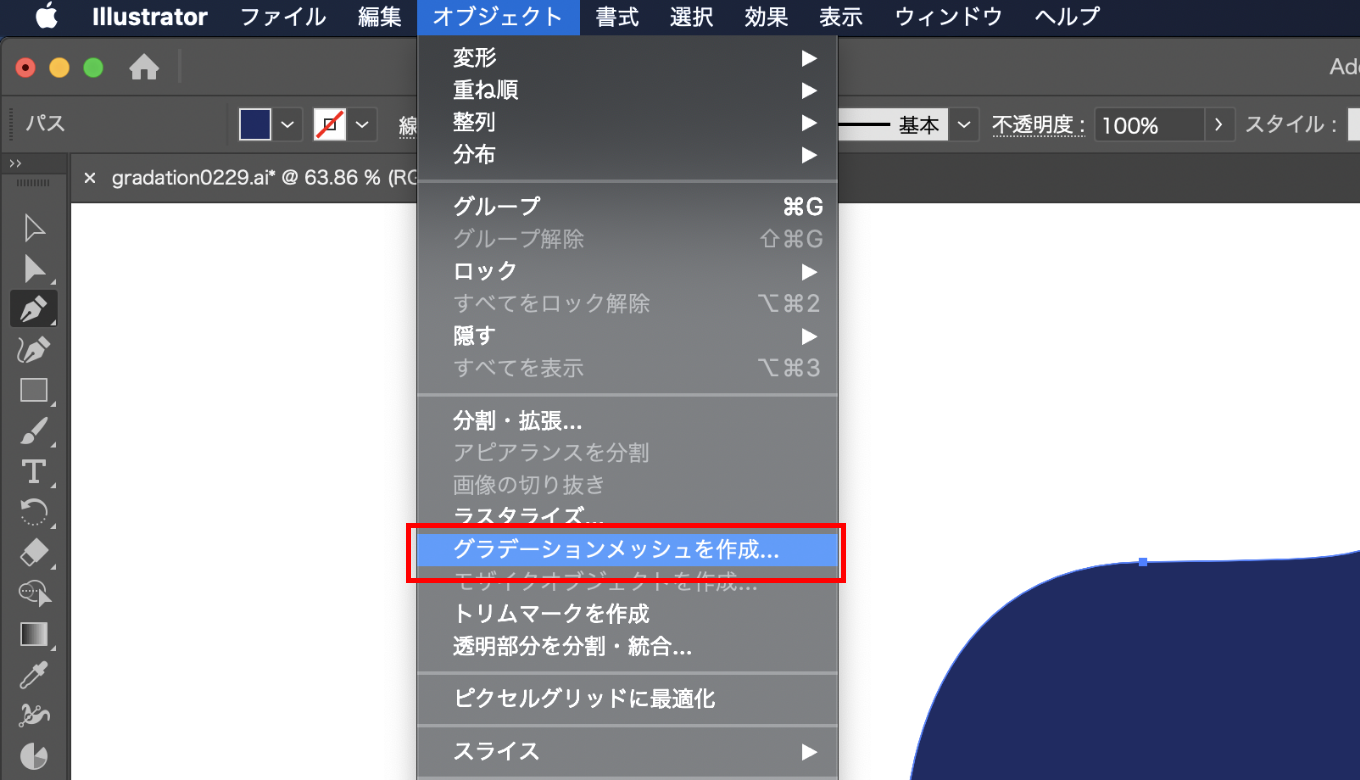Viewport: 1360px width, 780px height.
Task: Open the 整列 submenu
Action: [x=627, y=122]
